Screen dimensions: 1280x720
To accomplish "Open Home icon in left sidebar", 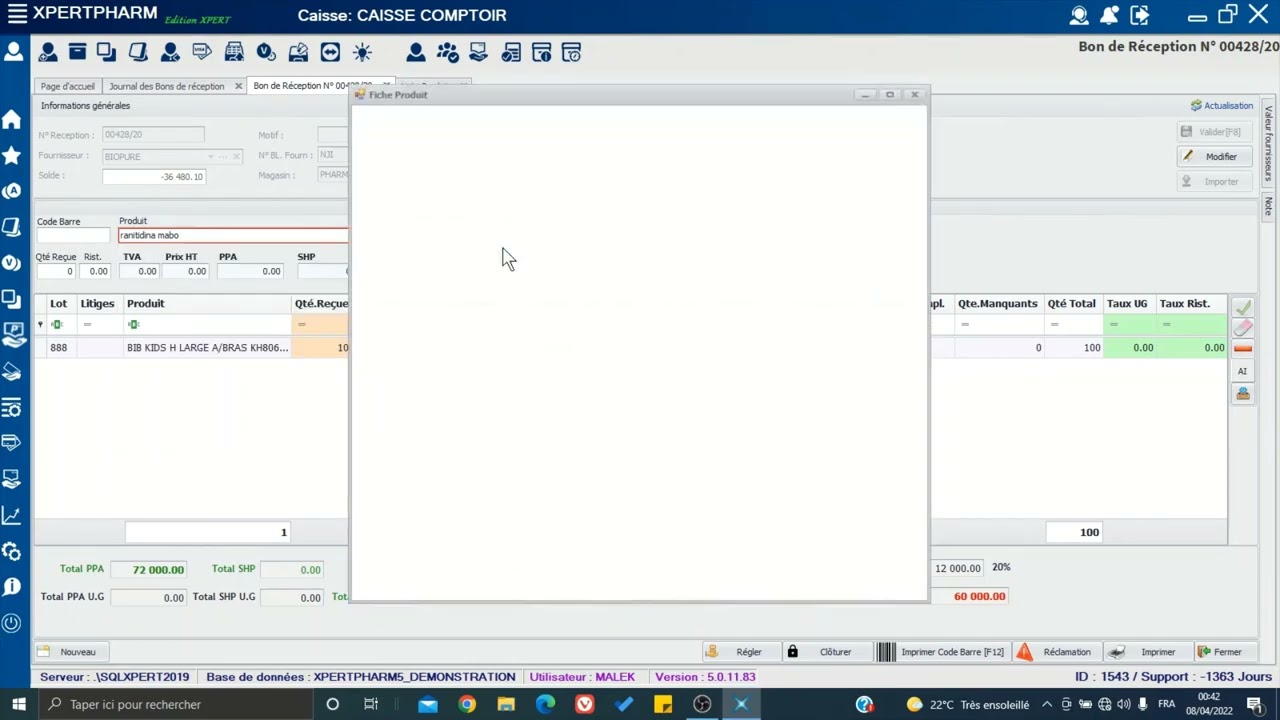I will (12, 120).
